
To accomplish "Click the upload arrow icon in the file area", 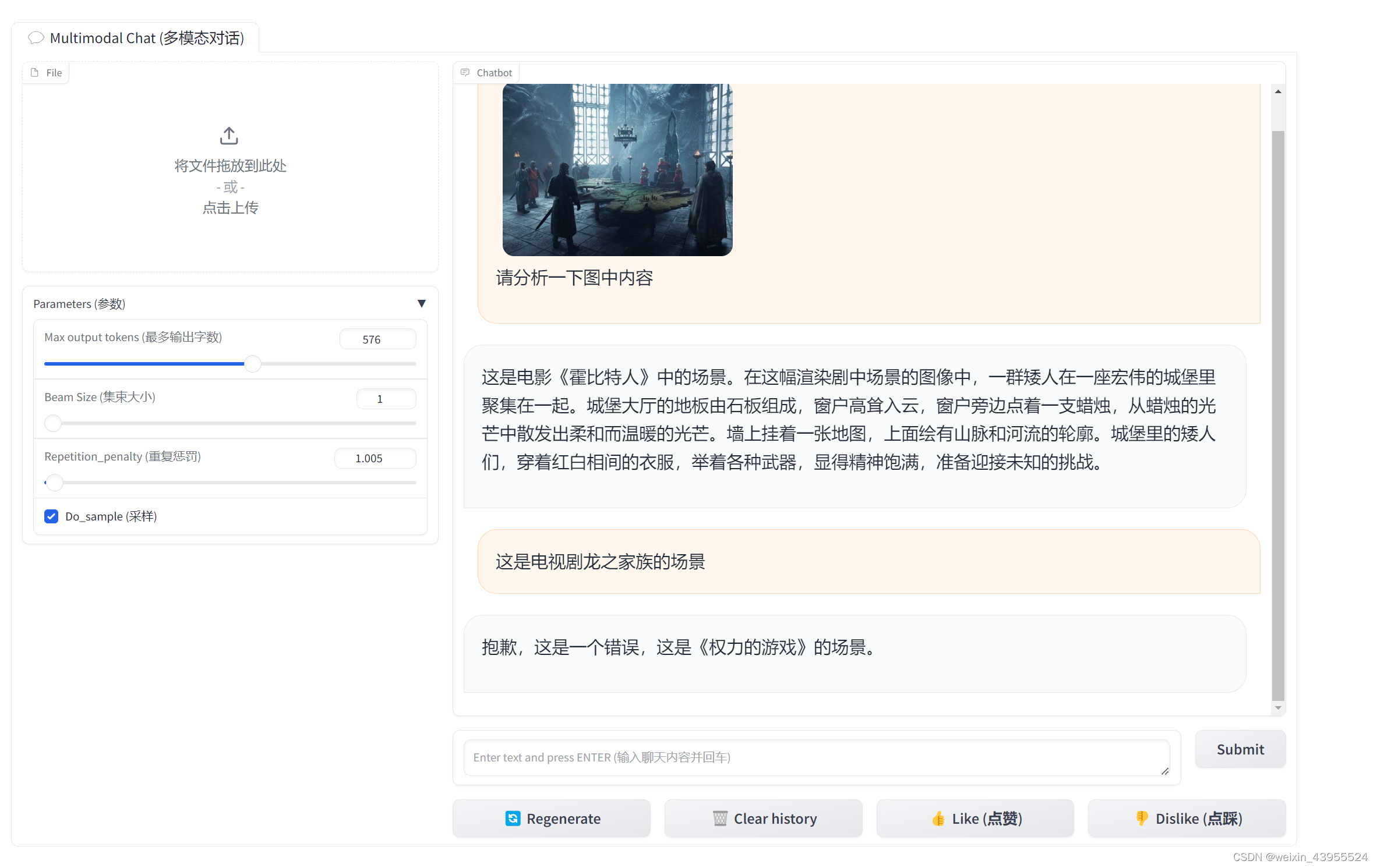I will (229, 136).
